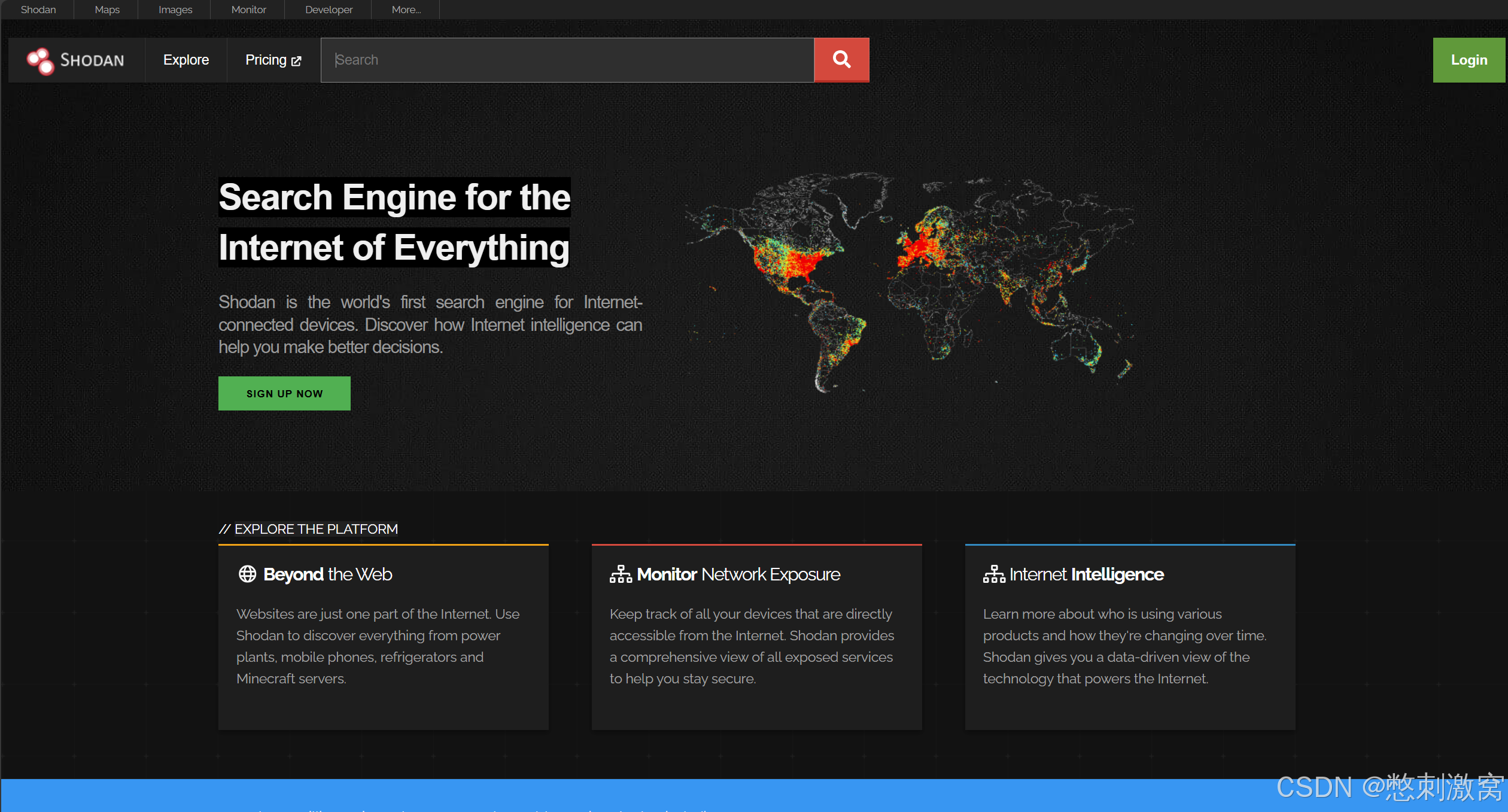Screen dimensions: 1508x812
Task: Open the Monitor Network Exposure card heading
Action: point(738,574)
